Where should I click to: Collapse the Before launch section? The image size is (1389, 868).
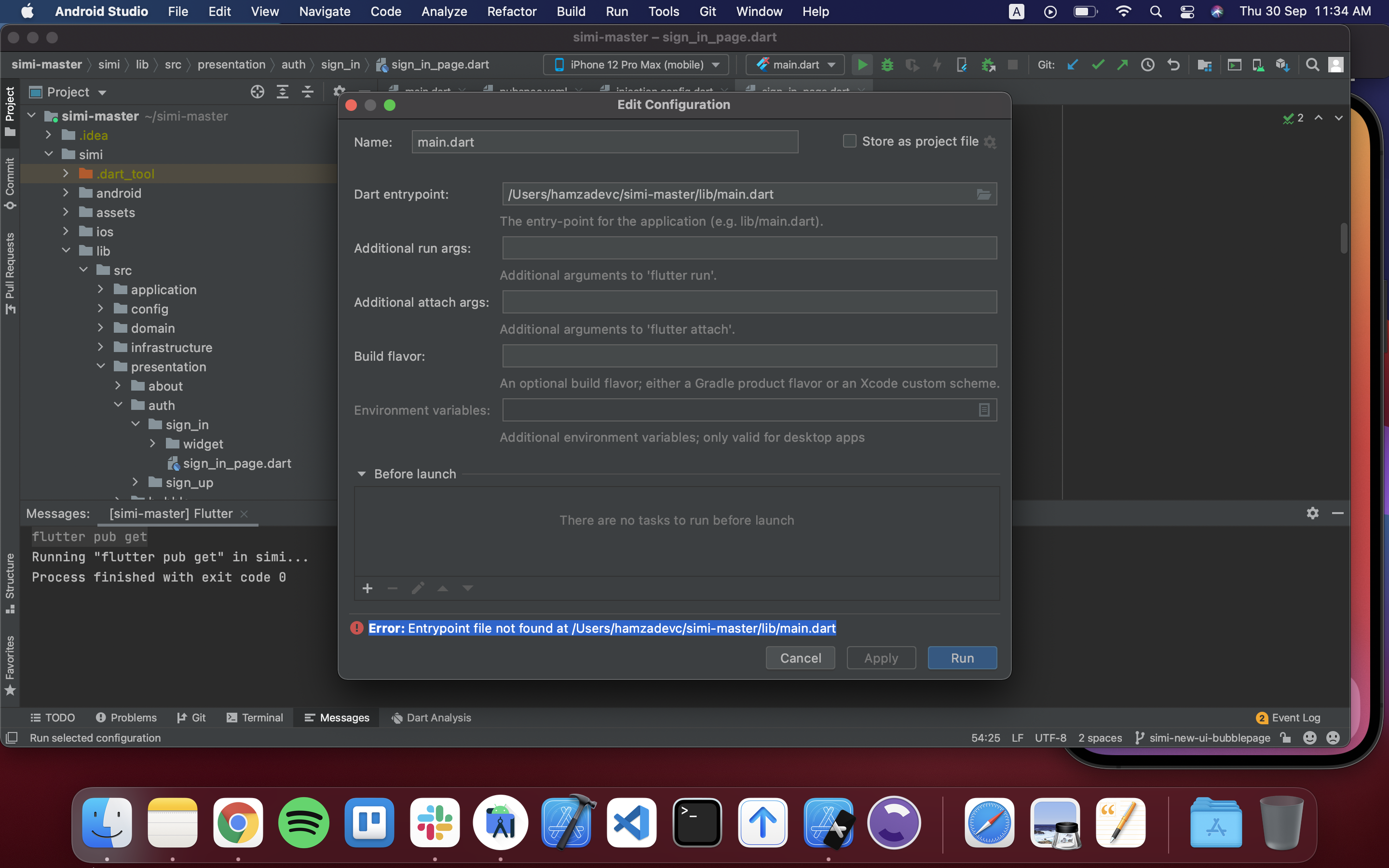coord(362,474)
